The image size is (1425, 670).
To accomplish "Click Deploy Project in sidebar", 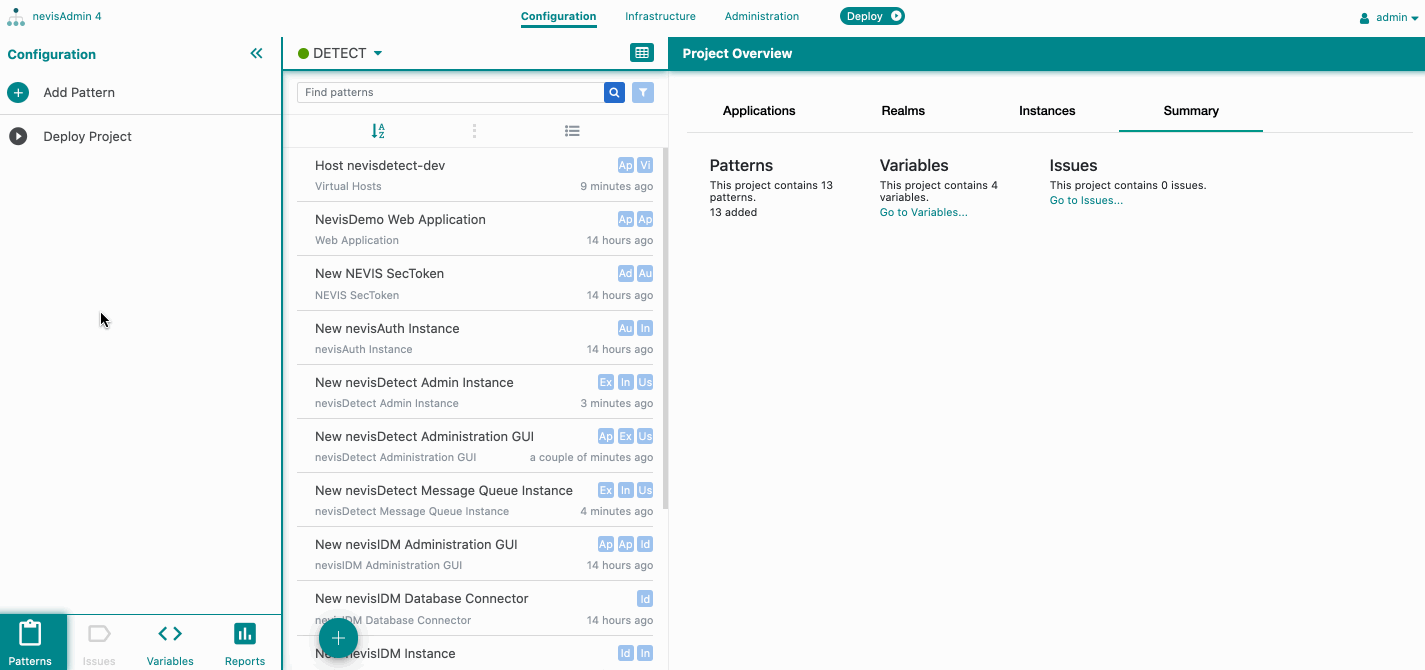I will pyautogui.click(x=87, y=136).
